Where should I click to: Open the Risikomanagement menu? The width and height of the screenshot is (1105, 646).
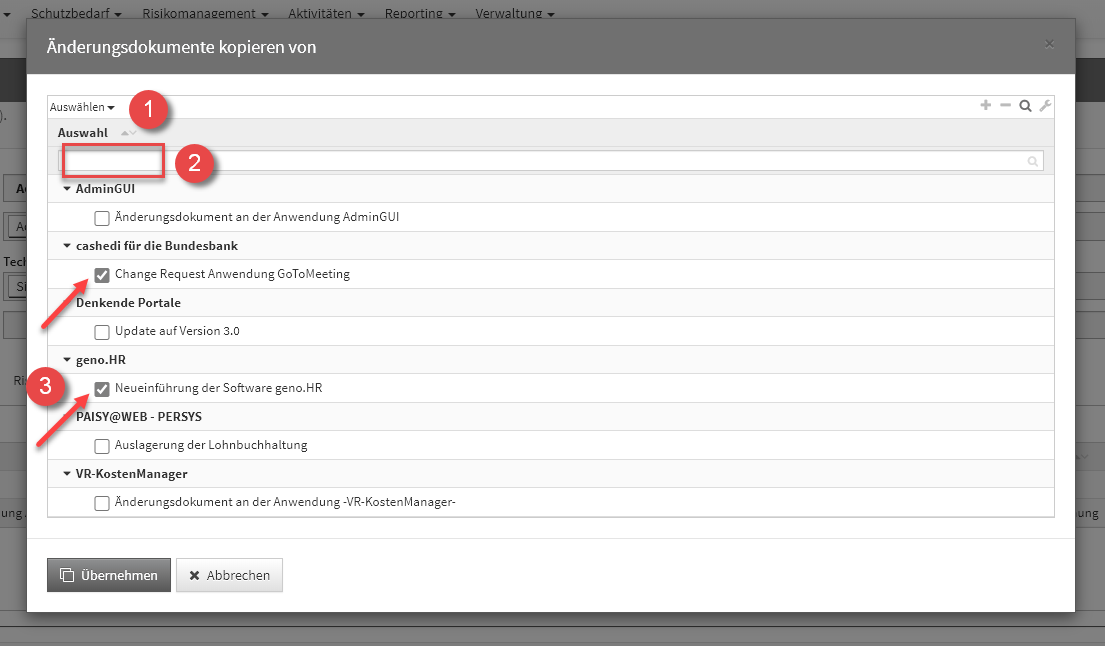click(x=205, y=13)
